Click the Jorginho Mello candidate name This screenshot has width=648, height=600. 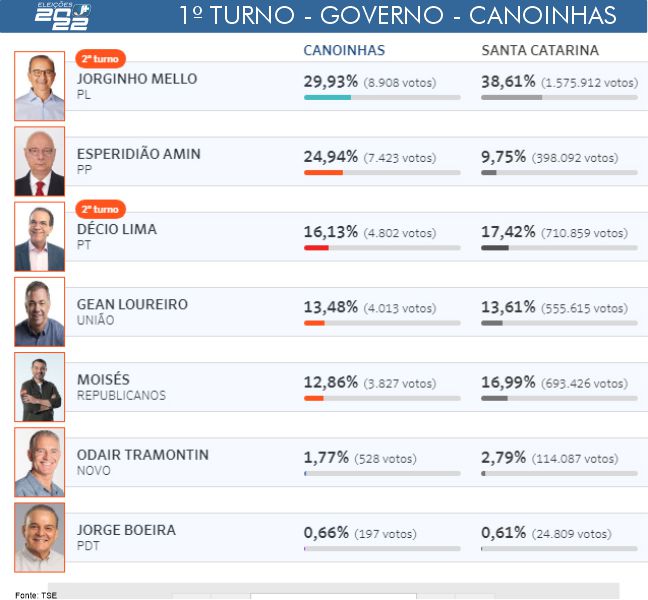[x=137, y=79]
